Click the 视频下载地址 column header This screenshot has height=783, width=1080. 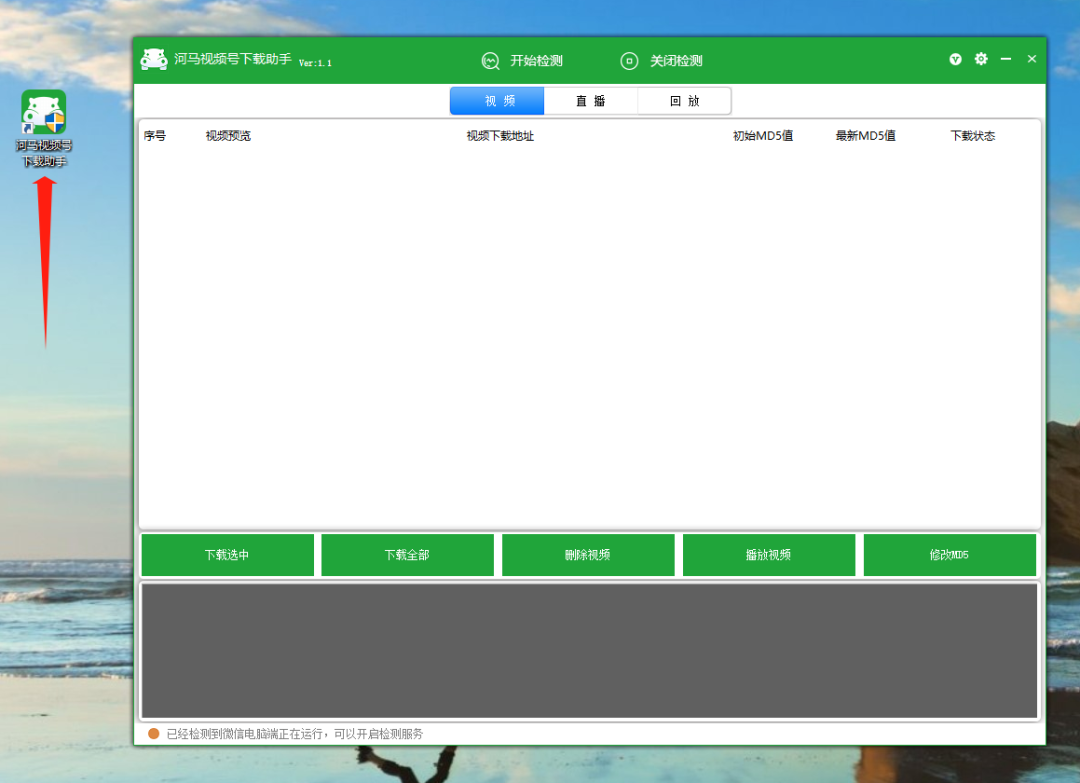click(500, 136)
